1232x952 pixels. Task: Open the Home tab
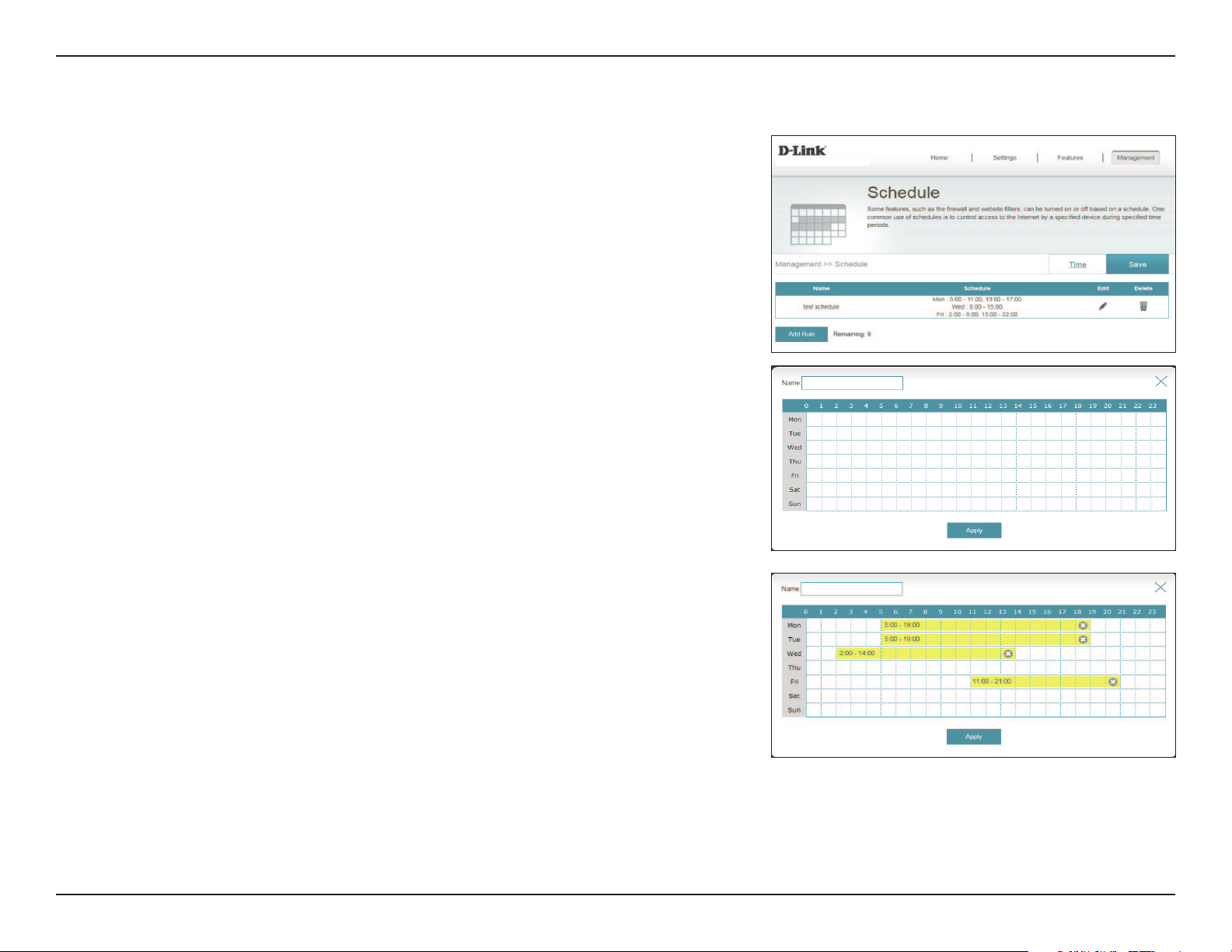pos(939,158)
